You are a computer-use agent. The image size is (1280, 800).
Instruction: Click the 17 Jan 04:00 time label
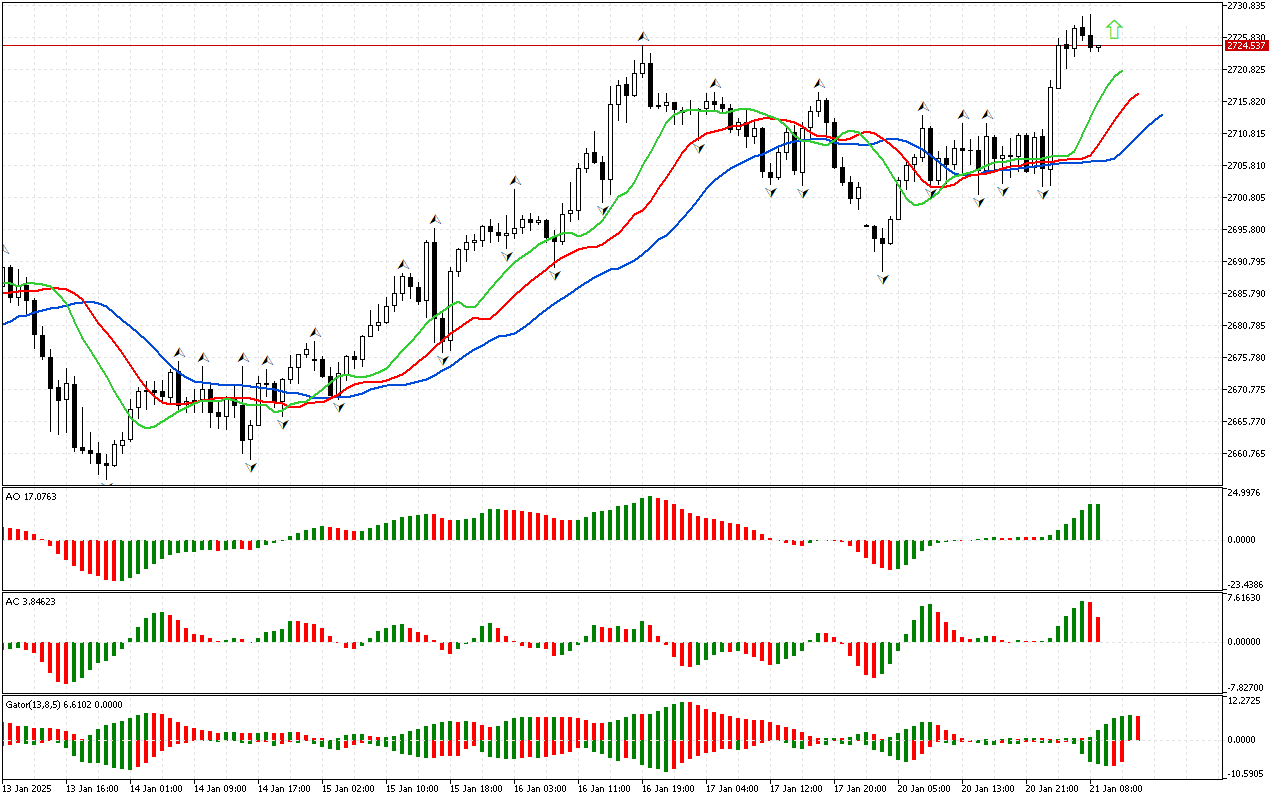point(734,789)
